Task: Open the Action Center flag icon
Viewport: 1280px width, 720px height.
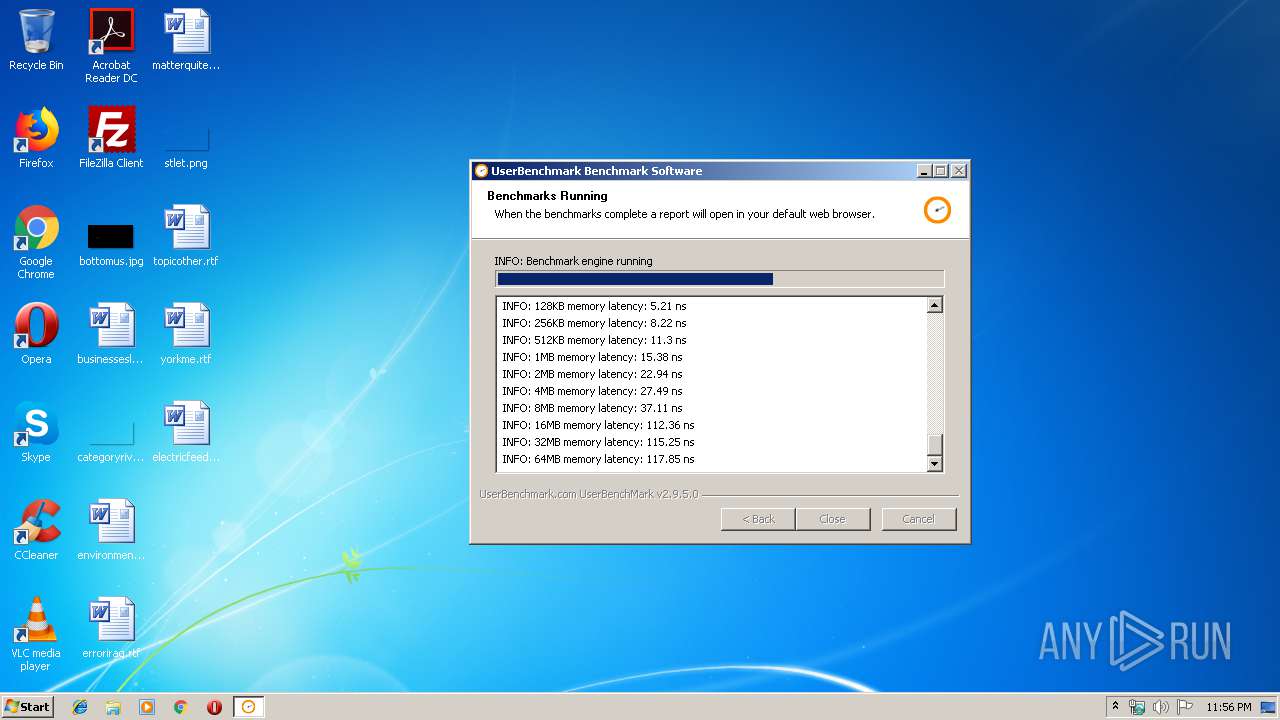Action: tap(1184, 707)
